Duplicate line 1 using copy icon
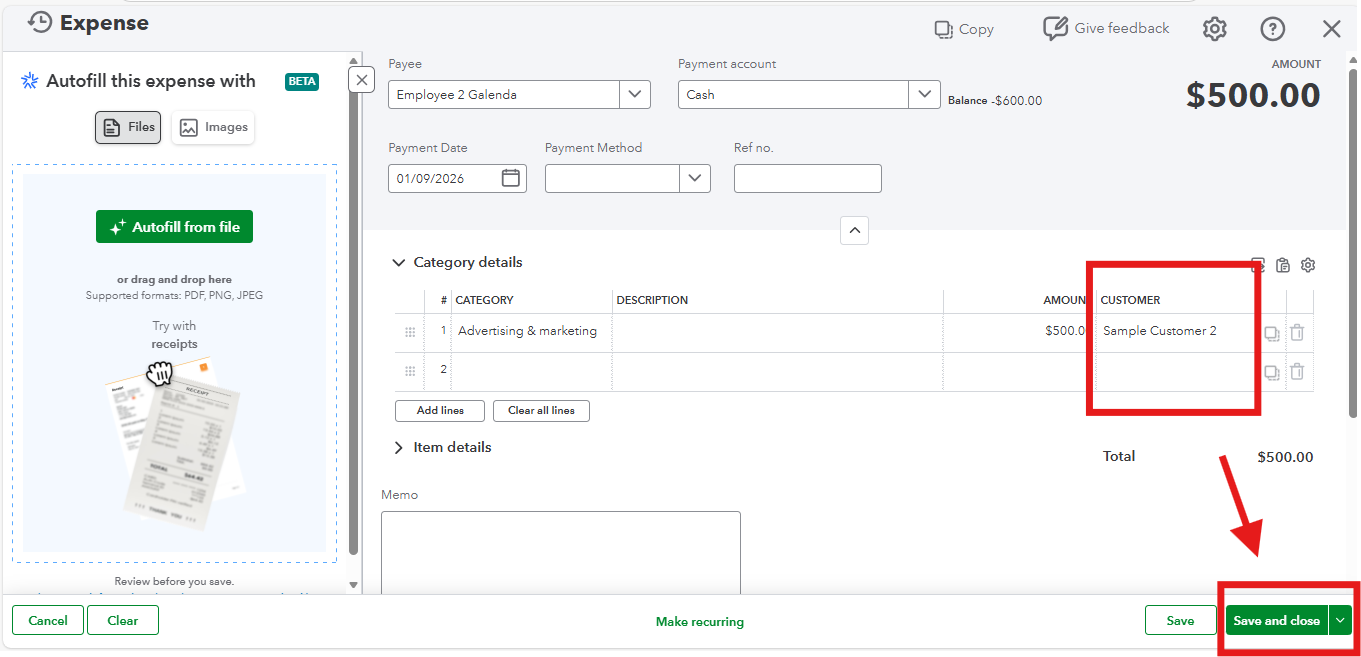The width and height of the screenshot is (1361, 657). point(1271,333)
